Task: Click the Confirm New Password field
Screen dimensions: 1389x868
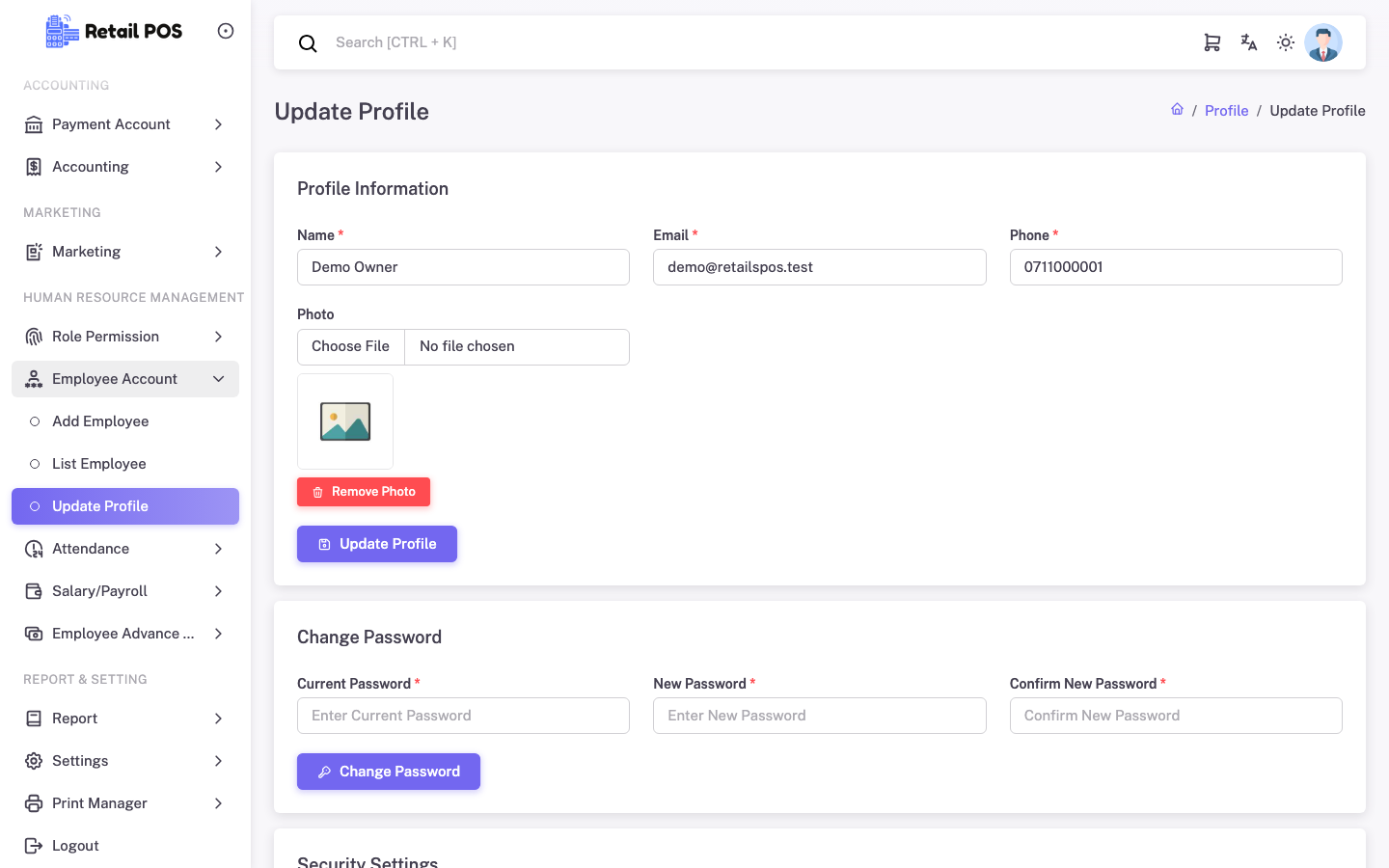Action: tap(1176, 716)
